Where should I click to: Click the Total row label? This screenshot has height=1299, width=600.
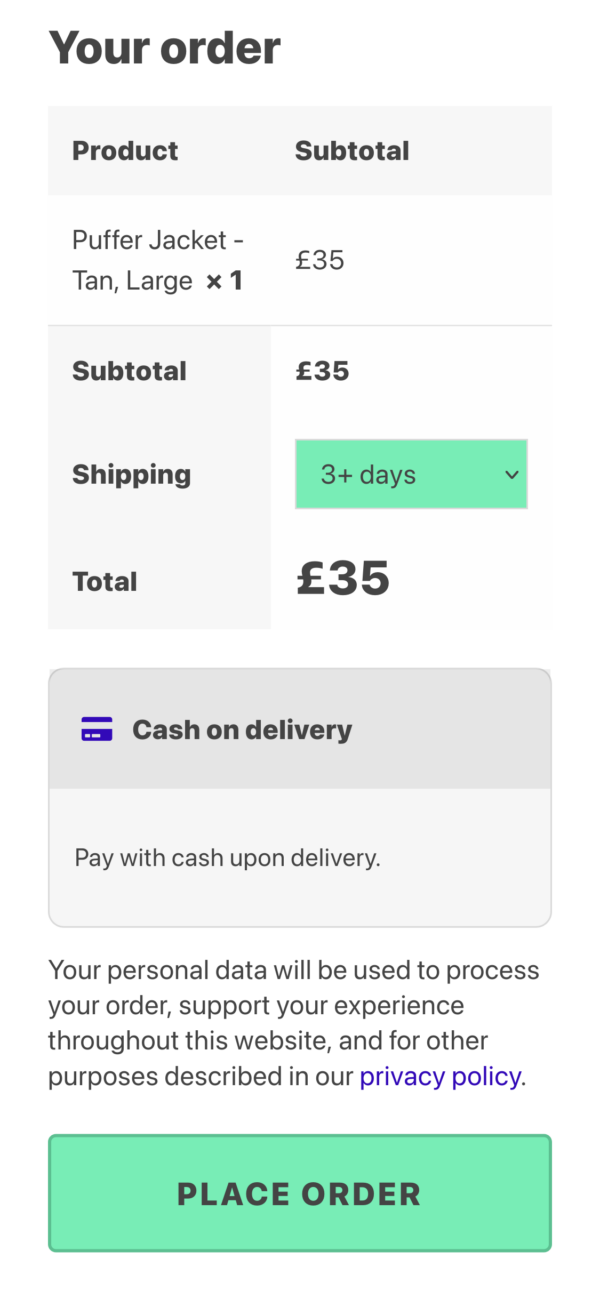pyautogui.click(x=104, y=581)
